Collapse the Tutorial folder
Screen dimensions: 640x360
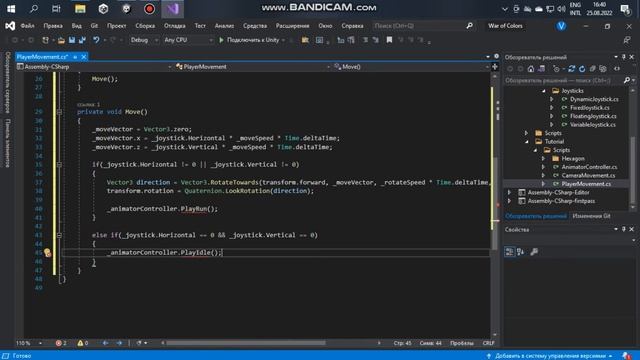(527, 141)
